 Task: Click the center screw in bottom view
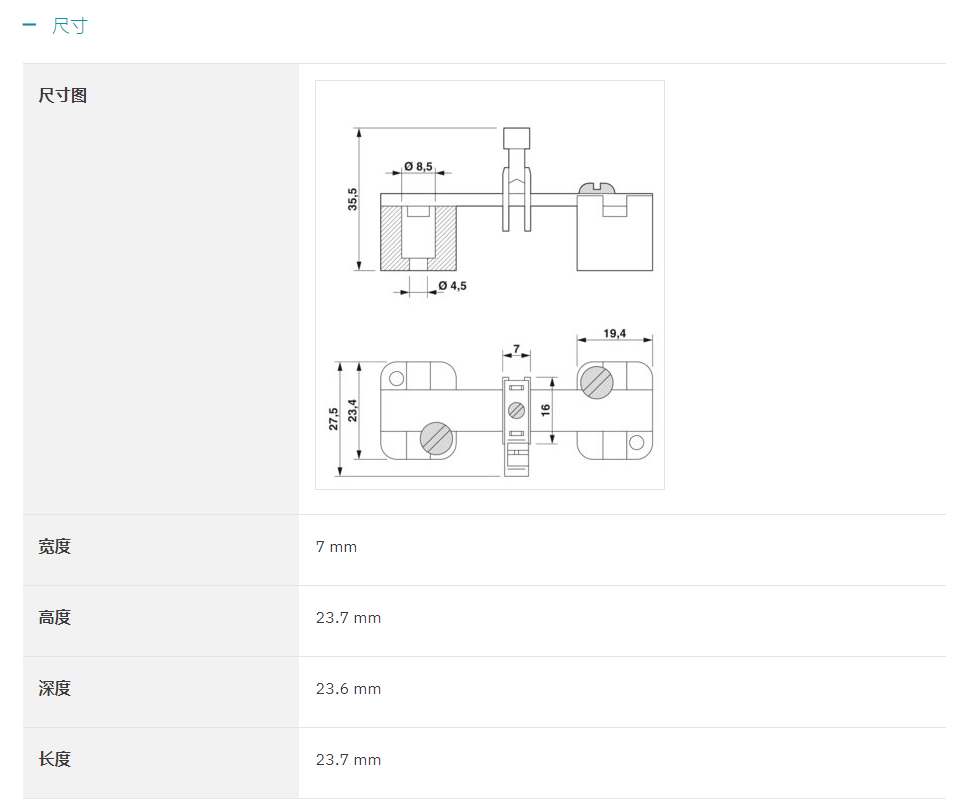click(x=516, y=411)
